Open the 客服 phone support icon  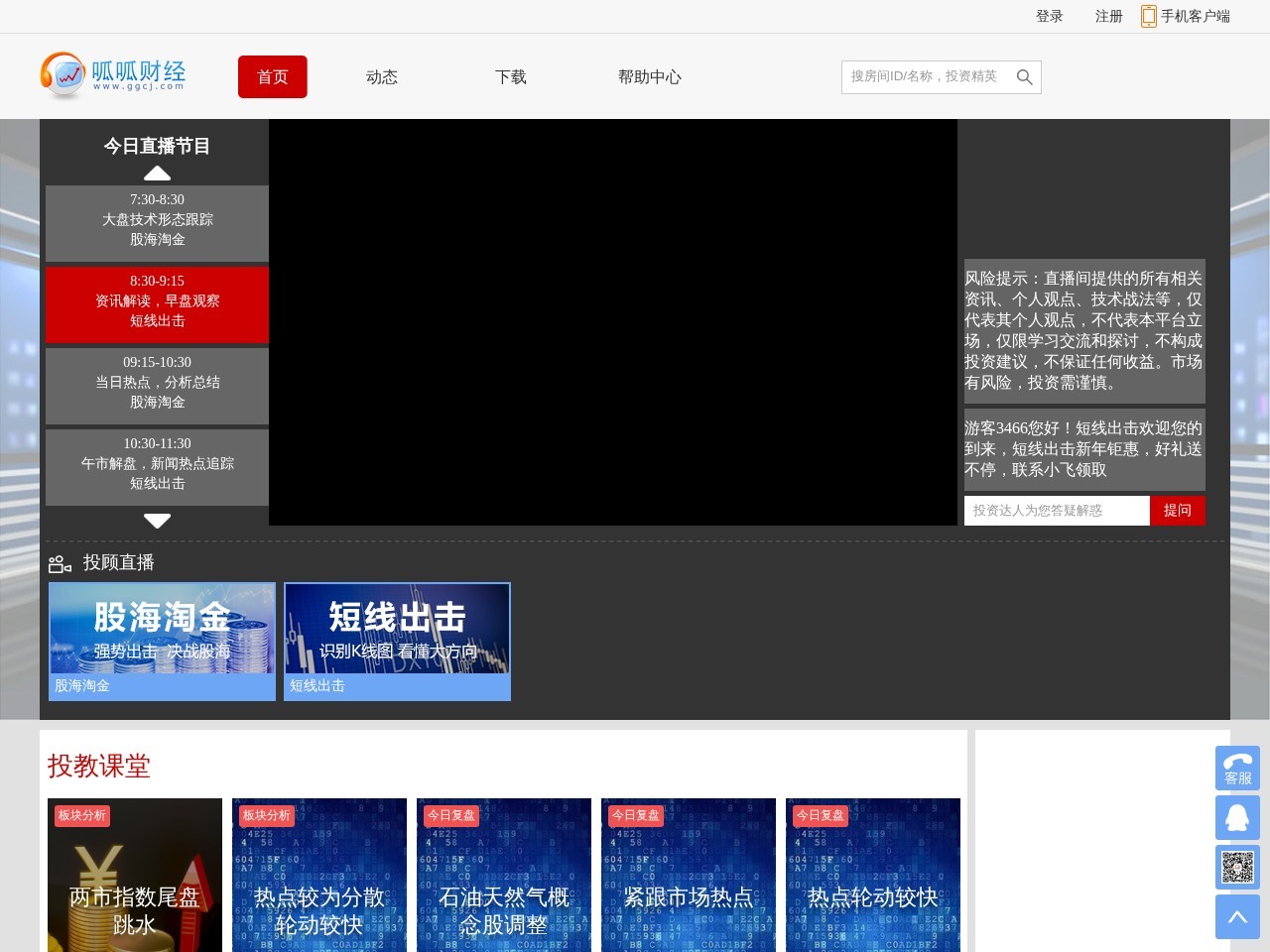1237,768
